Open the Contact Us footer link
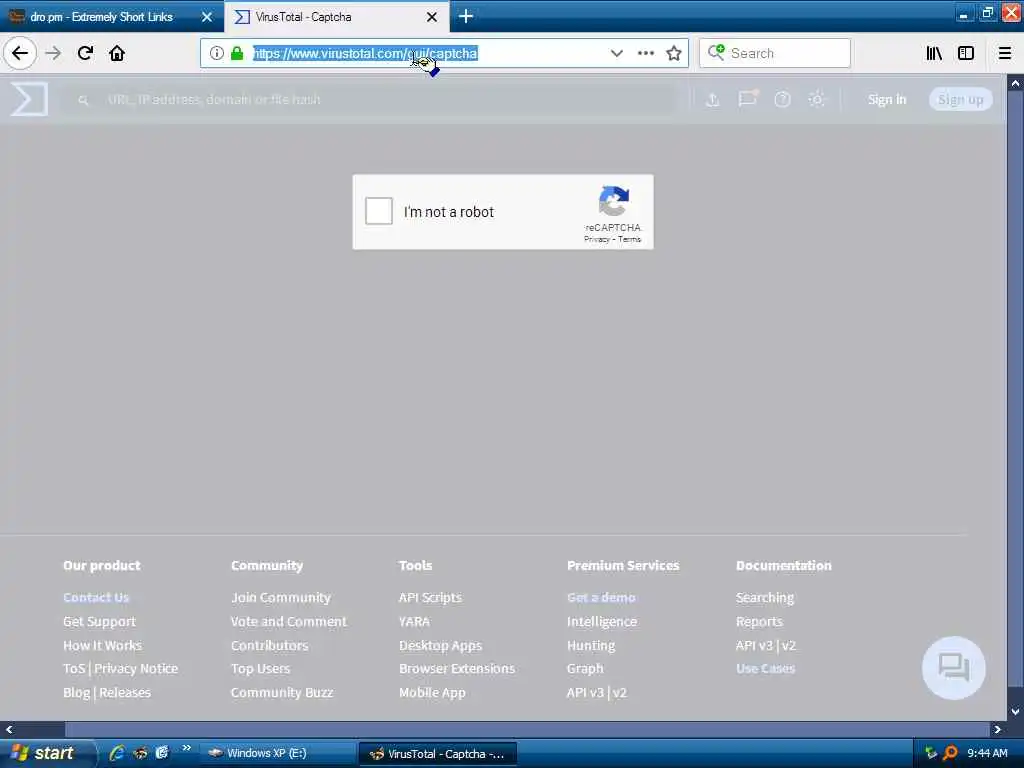 click(x=96, y=597)
